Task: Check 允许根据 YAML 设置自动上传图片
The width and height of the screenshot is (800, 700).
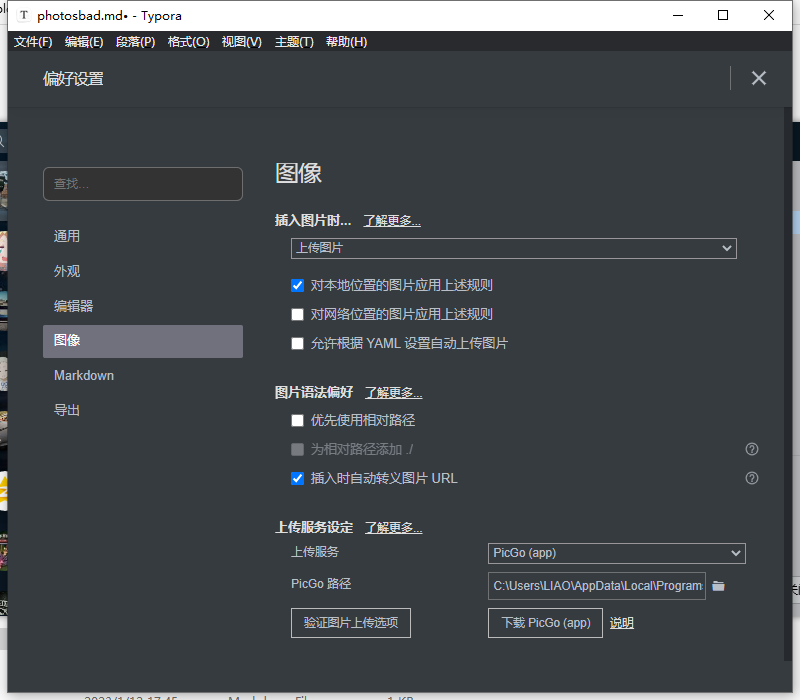Action: 297,343
